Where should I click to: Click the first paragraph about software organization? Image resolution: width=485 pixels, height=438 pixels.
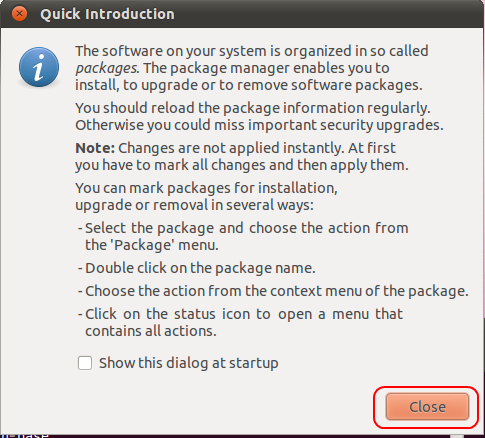[252, 68]
